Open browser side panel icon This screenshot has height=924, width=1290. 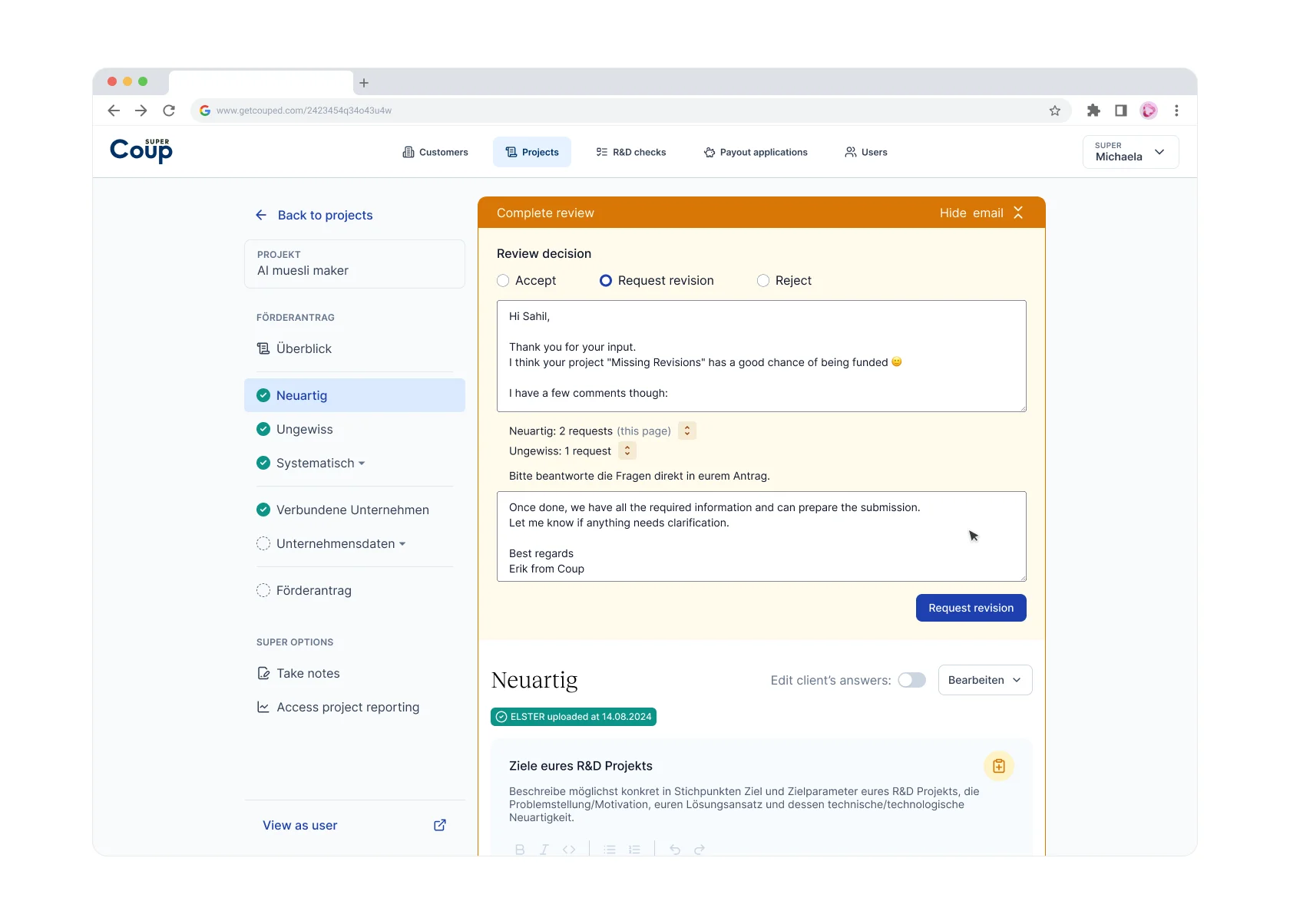[x=1121, y=111]
